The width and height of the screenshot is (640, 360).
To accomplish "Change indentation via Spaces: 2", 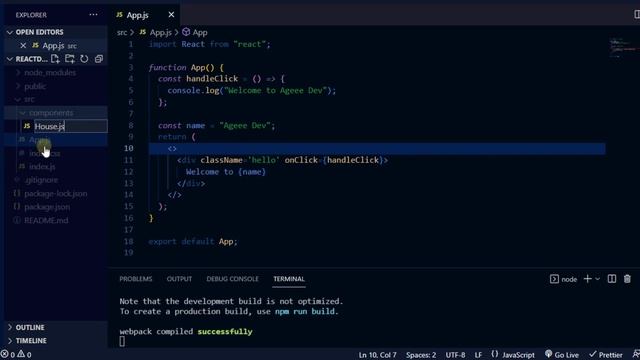I will (x=421, y=355).
